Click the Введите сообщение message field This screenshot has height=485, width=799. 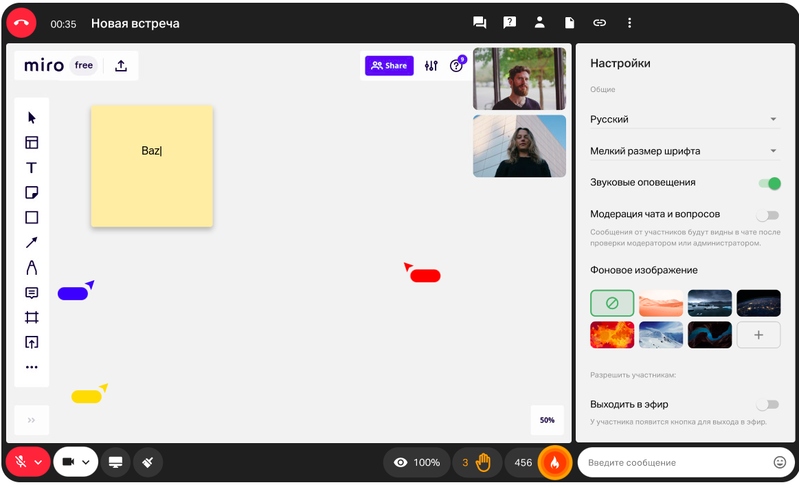click(x=675, y=463)
